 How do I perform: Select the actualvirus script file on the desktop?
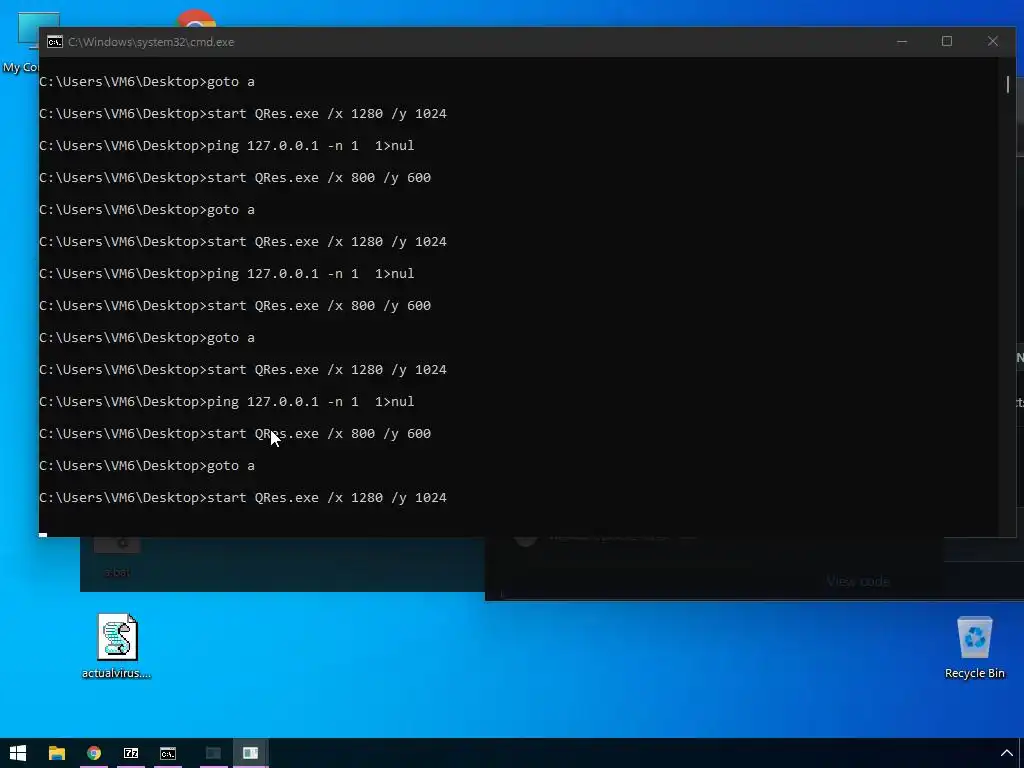click(x=117, y=647)
